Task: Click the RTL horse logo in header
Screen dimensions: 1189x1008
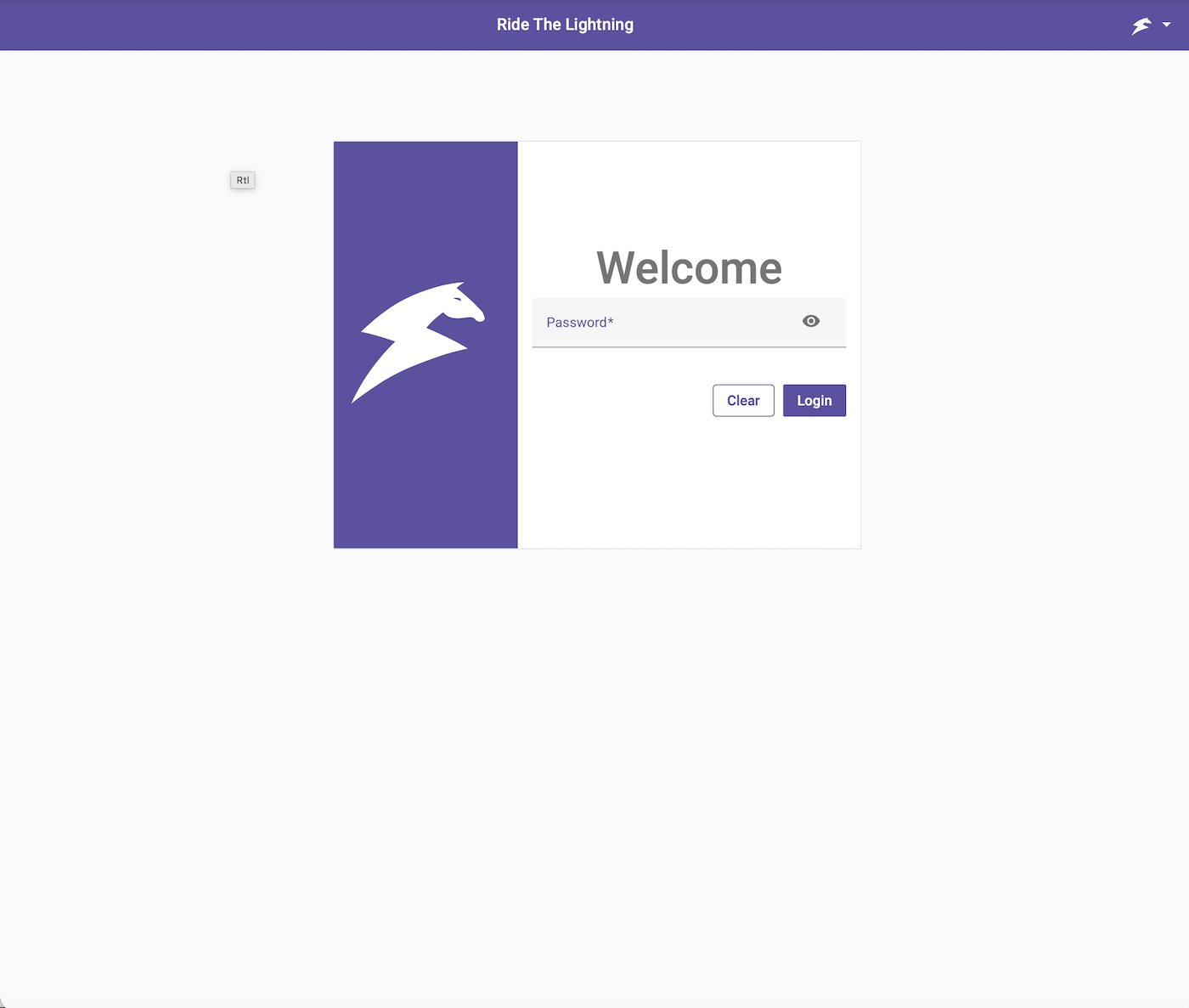Action: [1141, 25]
